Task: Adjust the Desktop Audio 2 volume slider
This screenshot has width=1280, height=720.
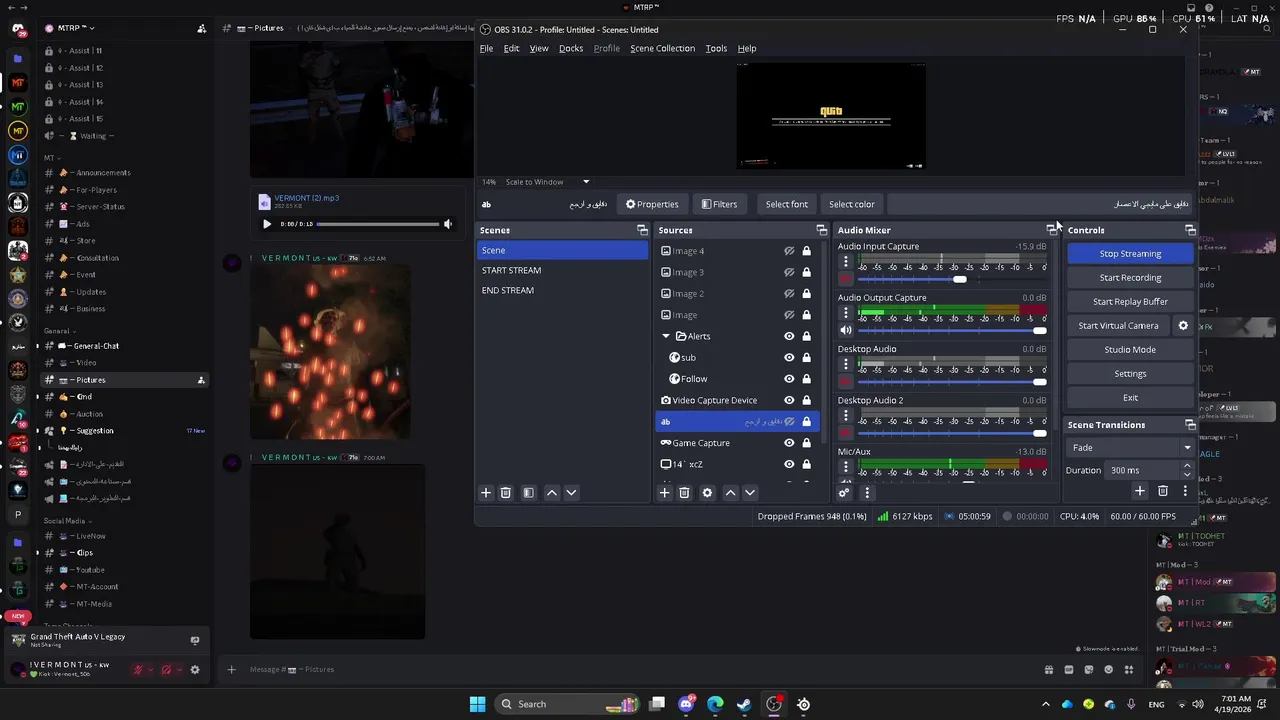Action: [x=952, y=433]
